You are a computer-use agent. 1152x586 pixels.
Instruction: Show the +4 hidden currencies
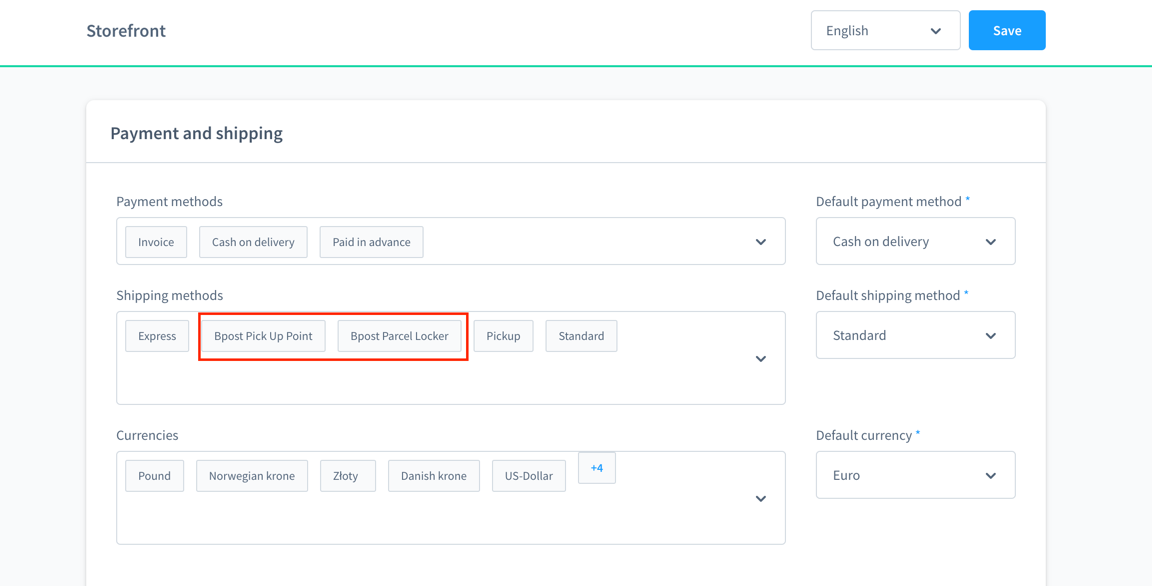point(597,468)
